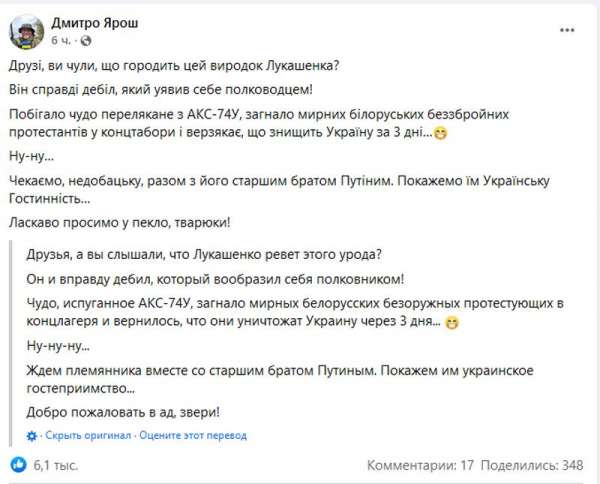600x484 pixels.
Task: Expand 'Комментарии: 17' comments
Action: click(x=419, y=465)
